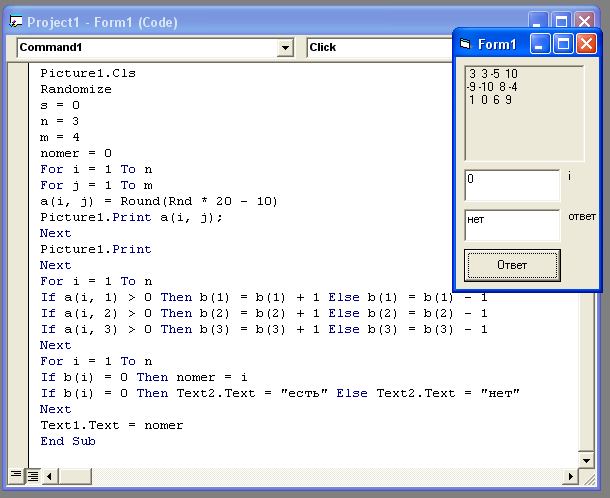Image resolution: width=610 pixels, height=498 pixels.
Task: Click code line m = 4
Action: click(60, 137)
